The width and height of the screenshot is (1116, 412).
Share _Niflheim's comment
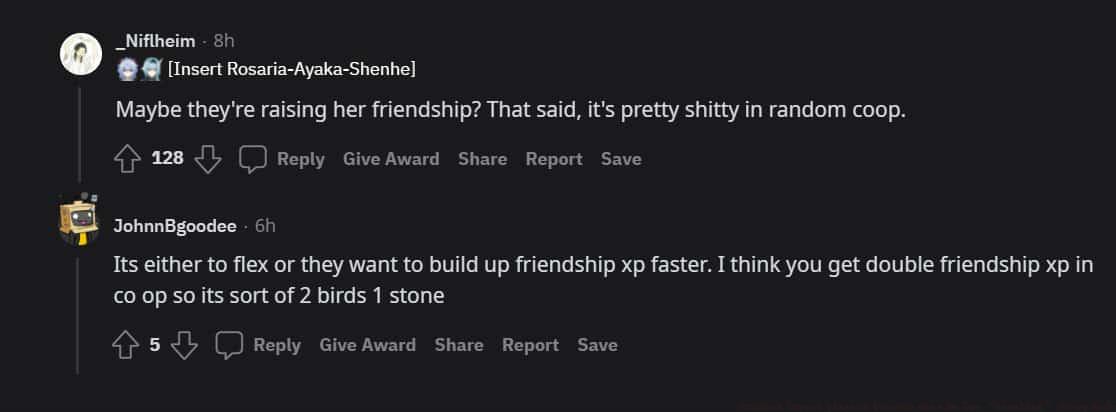482,159
